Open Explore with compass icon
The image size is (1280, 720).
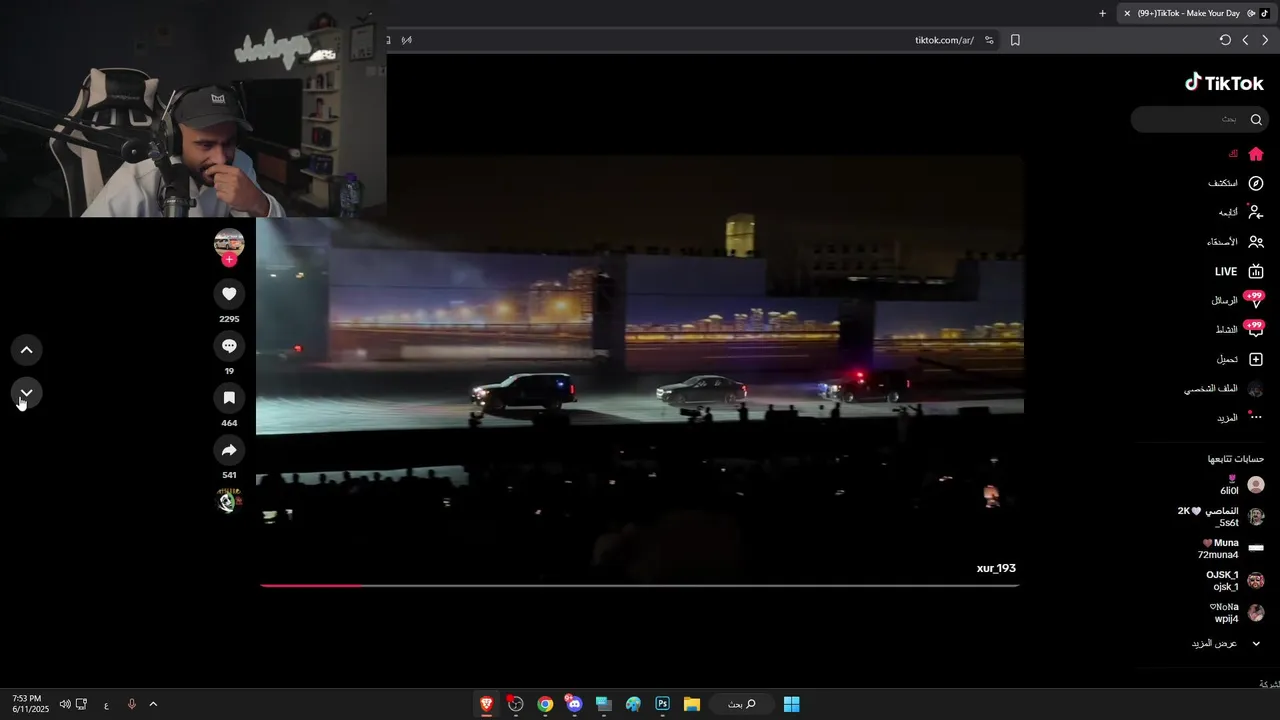click(1236, 183)
